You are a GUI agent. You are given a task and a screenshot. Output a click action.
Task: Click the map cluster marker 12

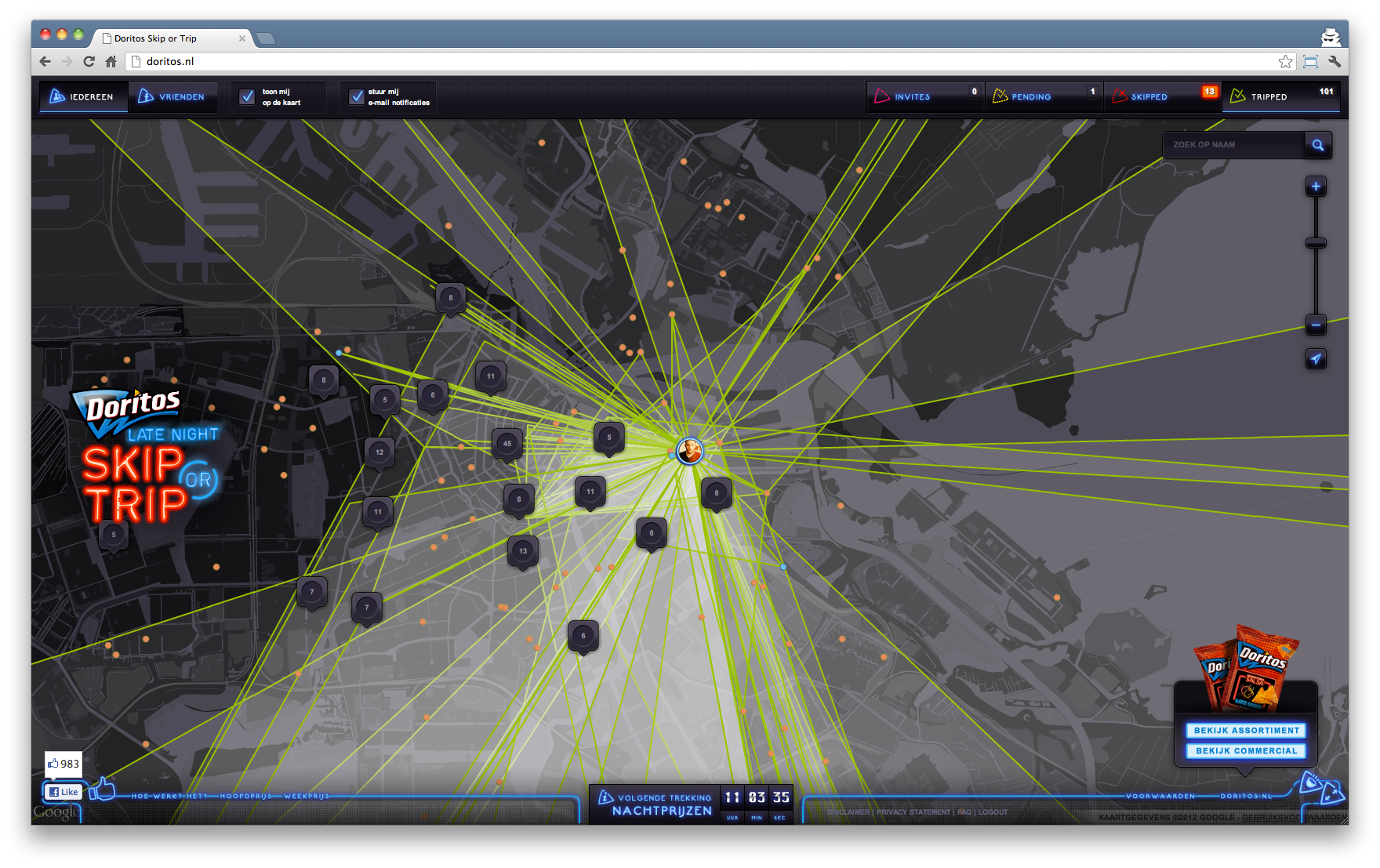tap(379, 453)
